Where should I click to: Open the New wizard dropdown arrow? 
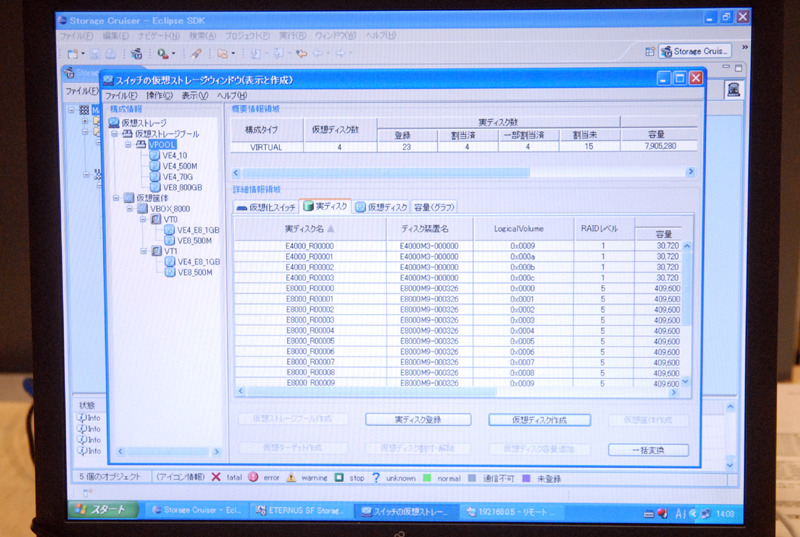(83, 54)
